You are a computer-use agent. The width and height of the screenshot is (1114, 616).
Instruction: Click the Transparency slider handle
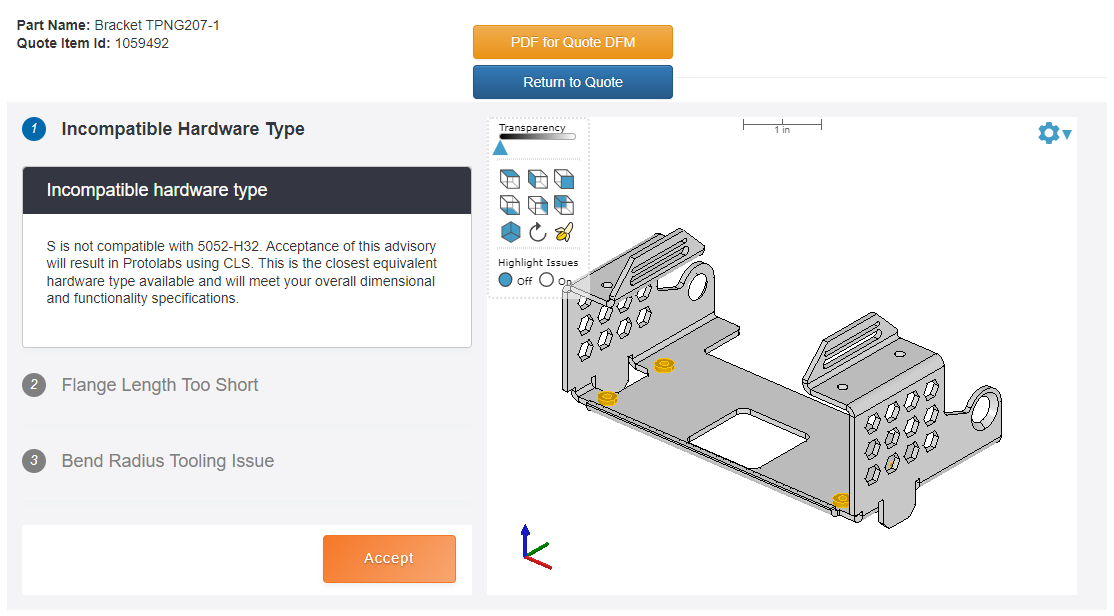tap(500, 148)
